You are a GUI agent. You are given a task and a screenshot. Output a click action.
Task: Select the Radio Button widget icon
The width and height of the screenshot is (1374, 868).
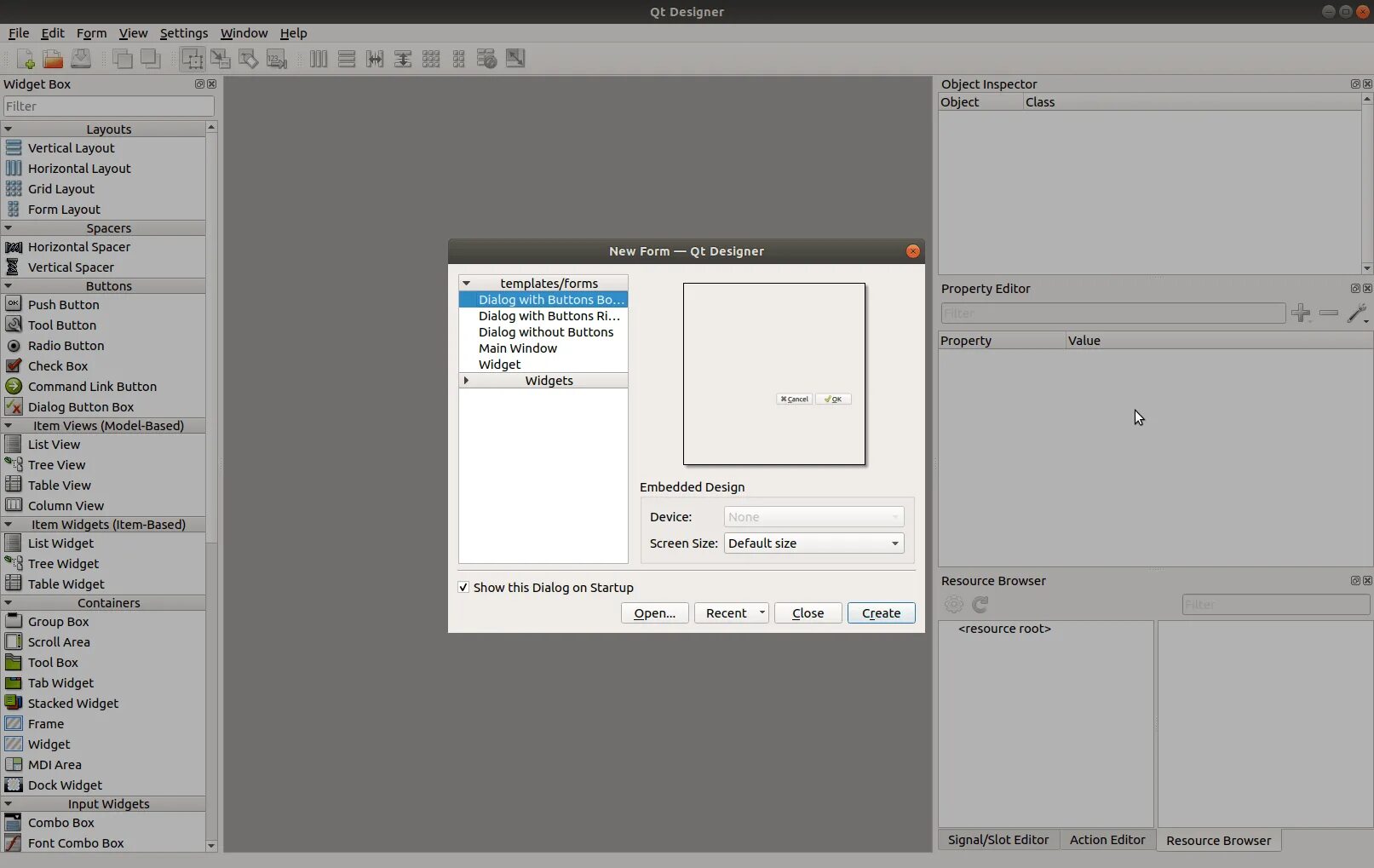[14, 345]
